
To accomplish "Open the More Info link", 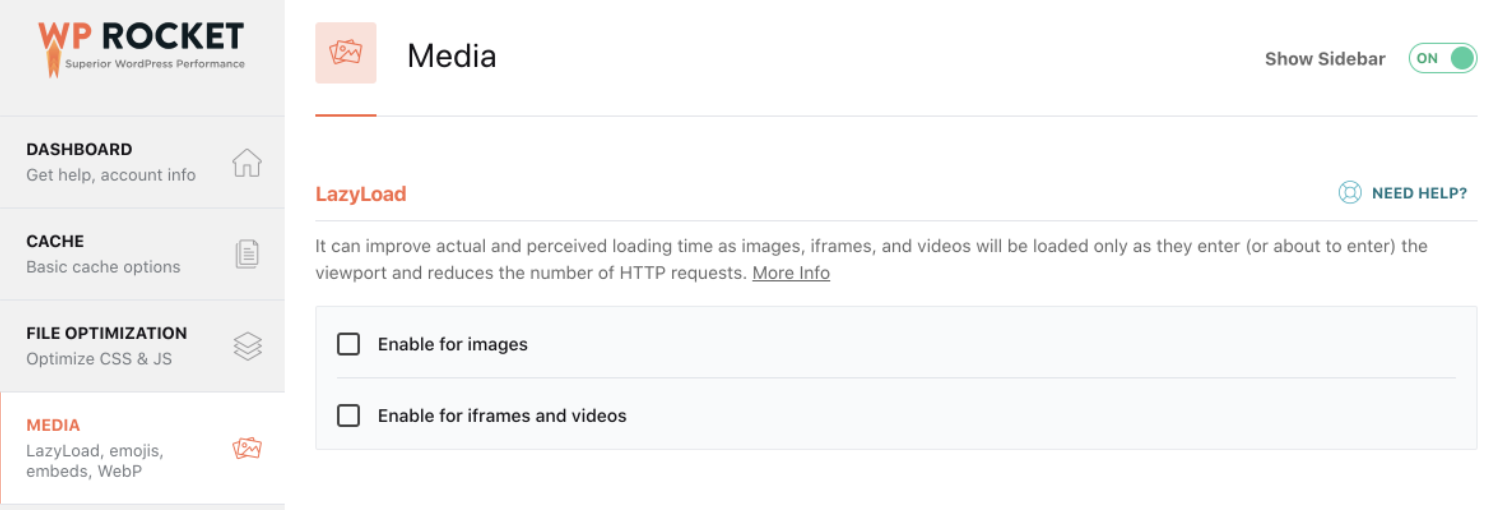I will click(x=790, y=273).
